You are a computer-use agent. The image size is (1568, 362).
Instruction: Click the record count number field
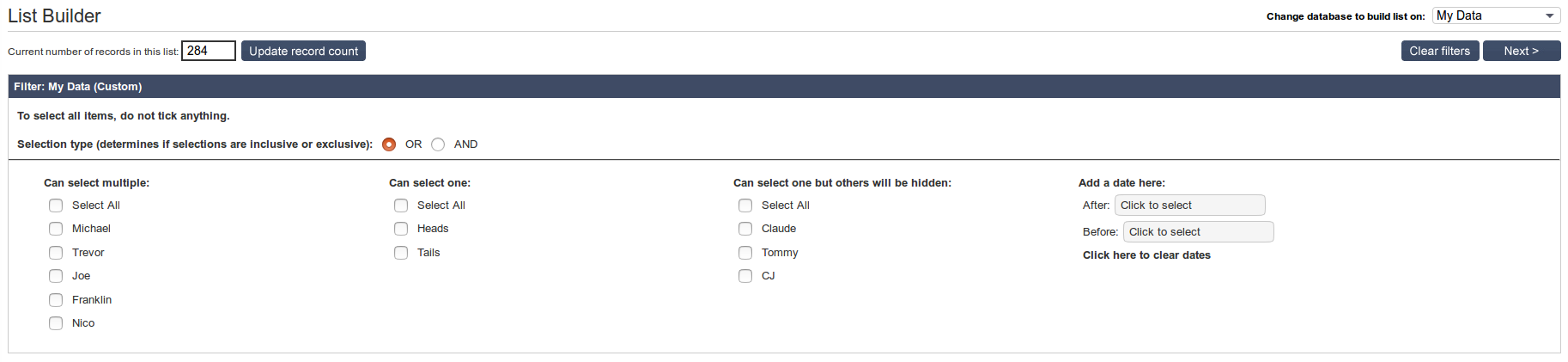tap(208, 51)
